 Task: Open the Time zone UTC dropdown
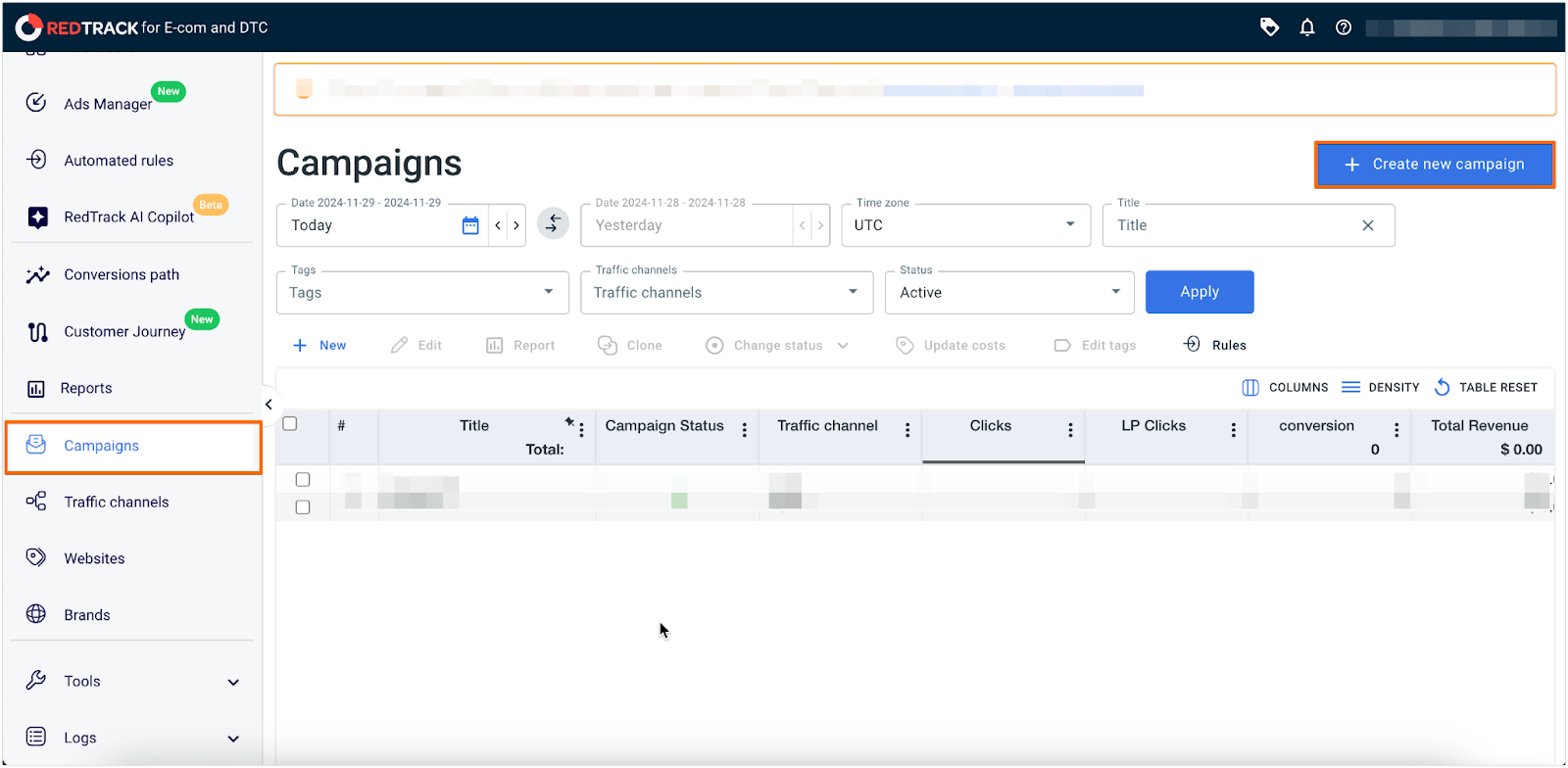click(964, 225)
